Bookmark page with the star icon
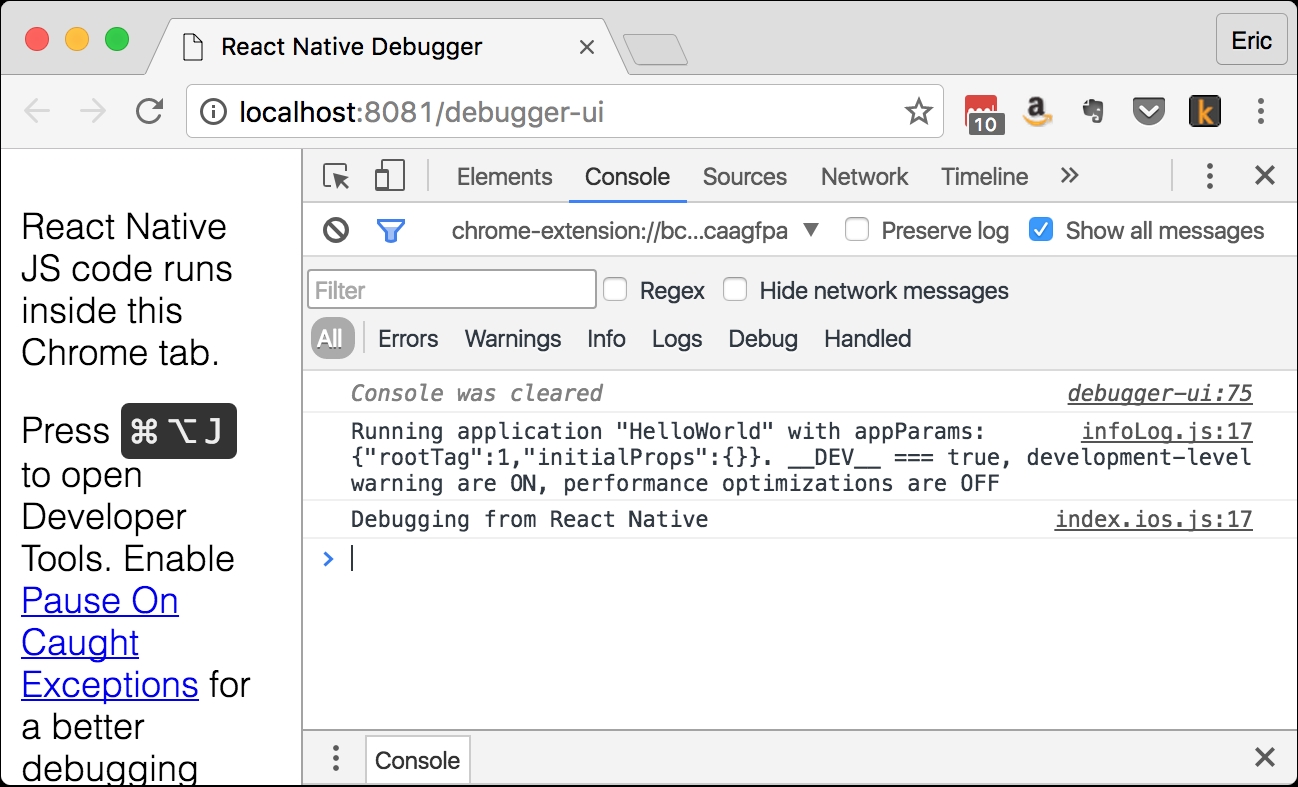The width and height of the screenshot is (1298, 787). pyautogui.click(x=918, y=111)
